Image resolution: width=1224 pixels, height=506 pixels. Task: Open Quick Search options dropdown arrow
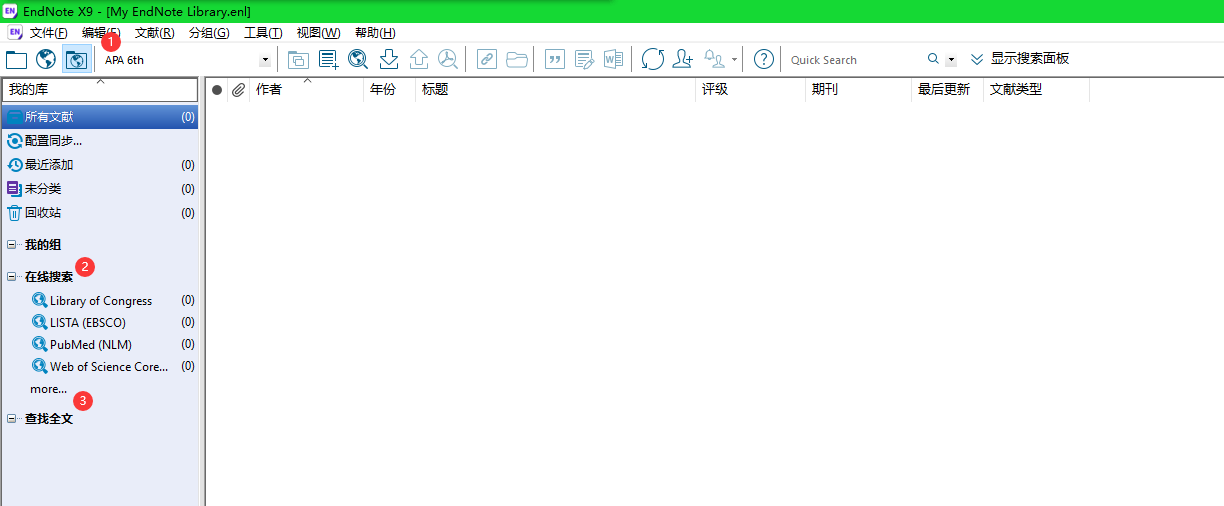click(951, 60)
